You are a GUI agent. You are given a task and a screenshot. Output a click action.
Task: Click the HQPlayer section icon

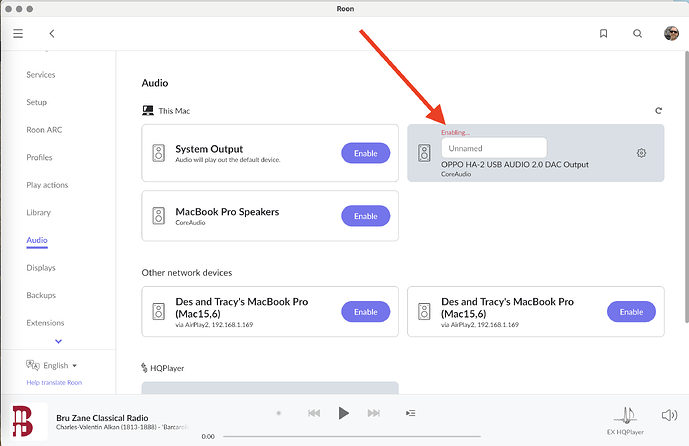[x=144, y=368]
